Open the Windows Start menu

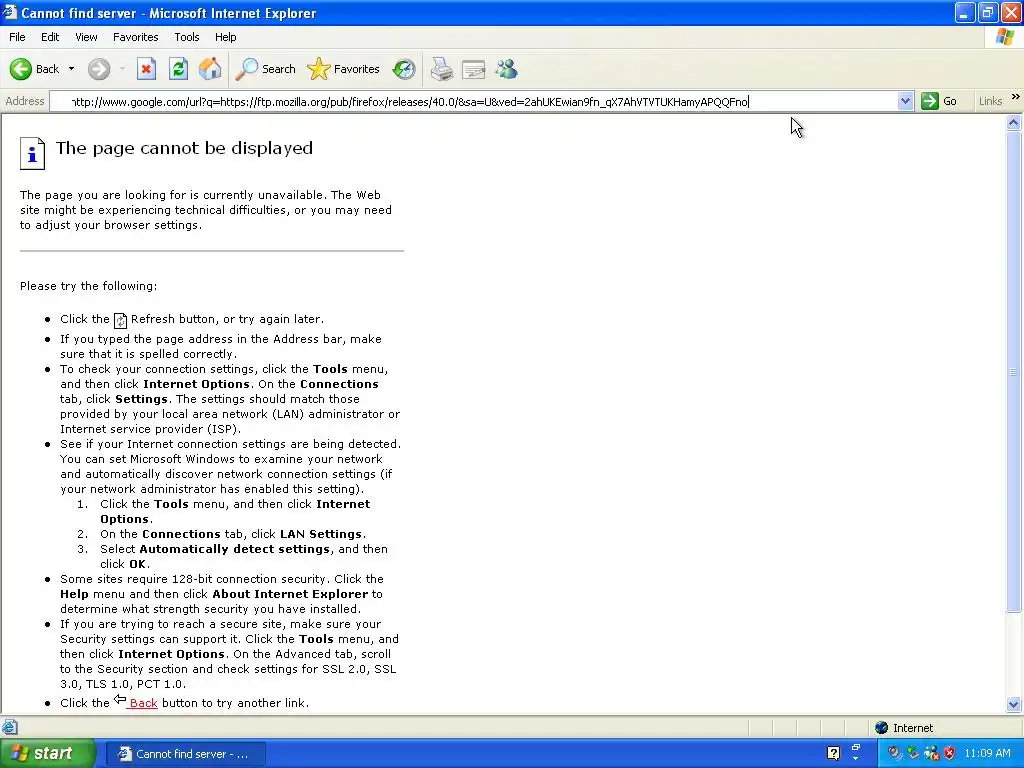[x=48, y=754]
